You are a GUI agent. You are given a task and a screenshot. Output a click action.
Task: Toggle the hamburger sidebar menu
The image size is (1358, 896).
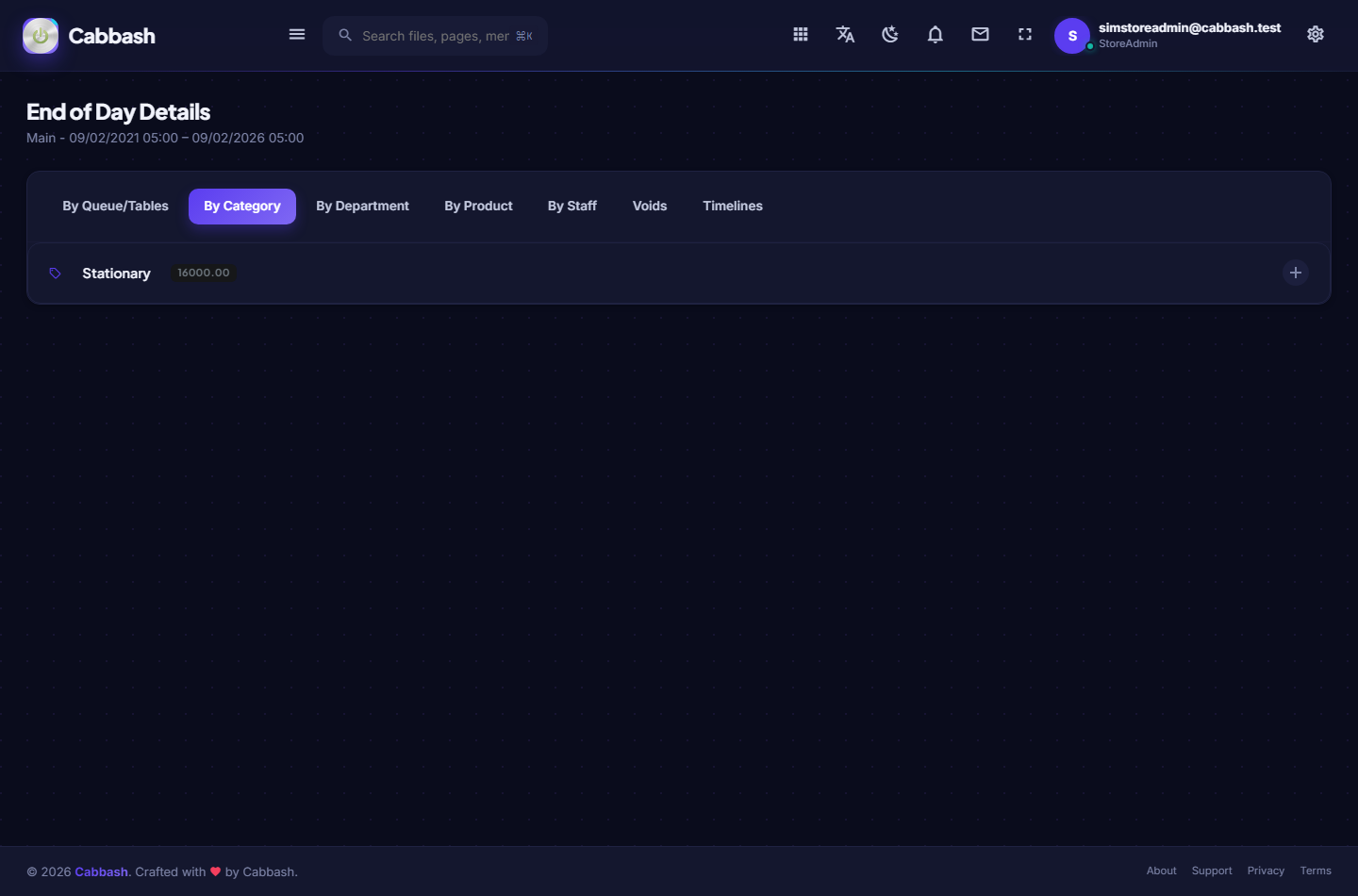[297, 35]
